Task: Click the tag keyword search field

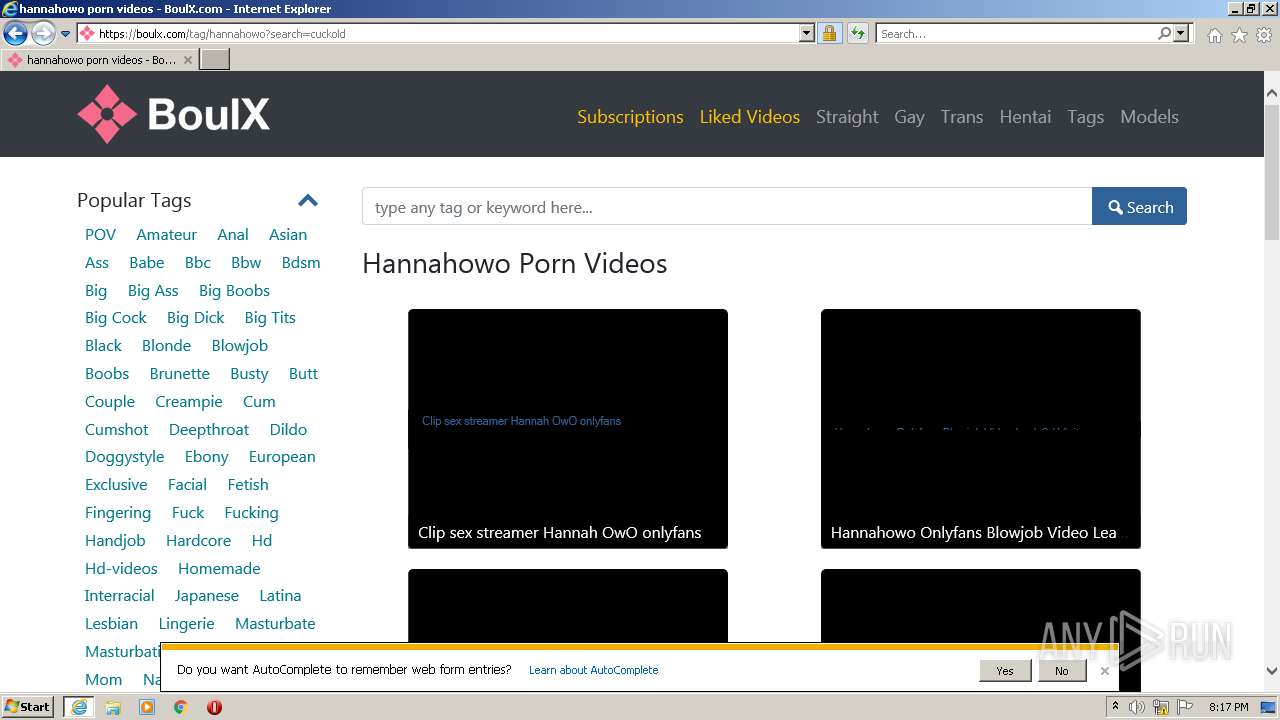Action: [727, 207]
